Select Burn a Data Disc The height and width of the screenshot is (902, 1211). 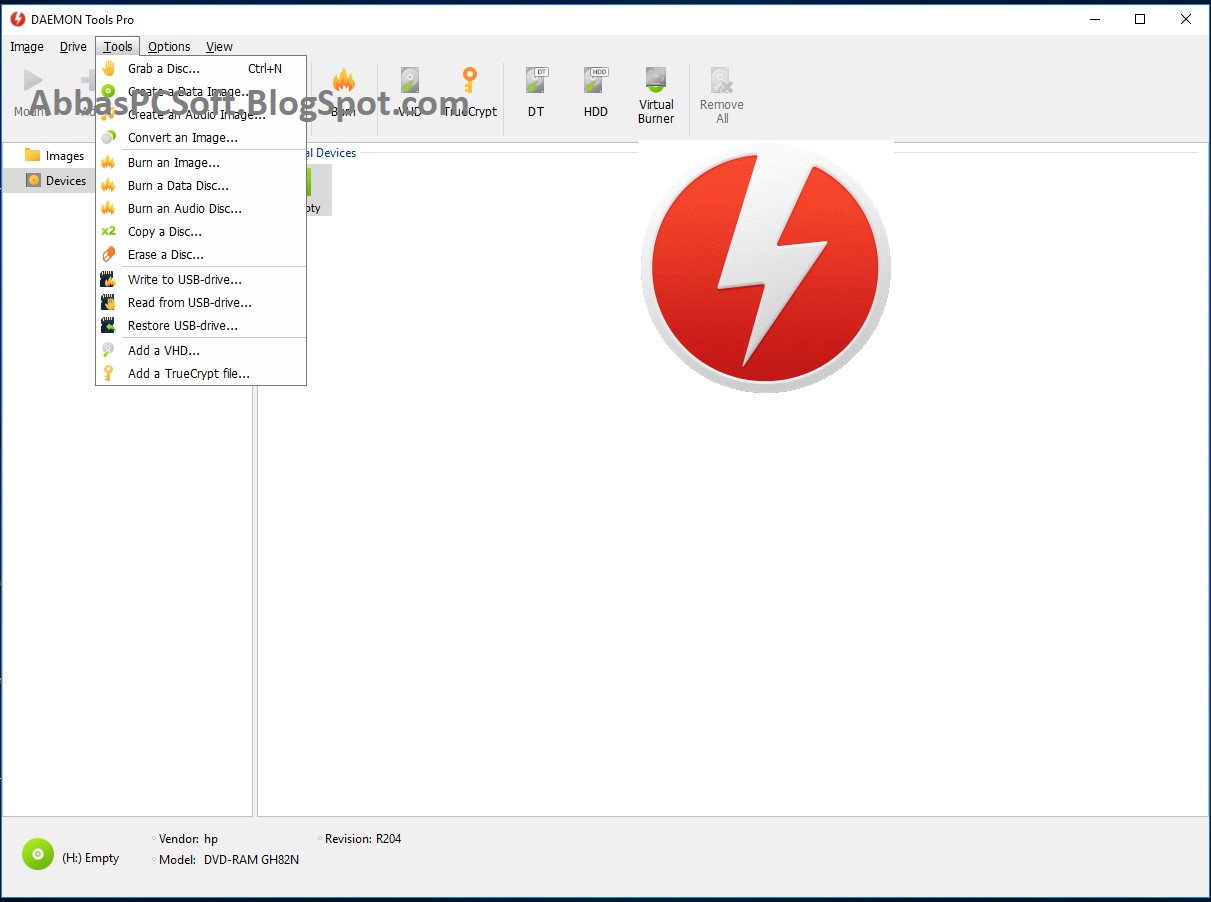[x=201, y=185]
